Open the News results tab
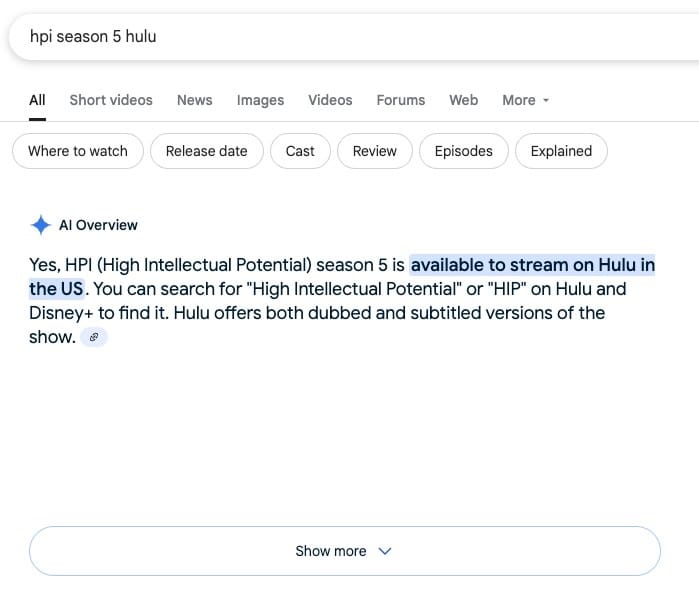The width and height of the screenshot is (699, 591). 194,100
